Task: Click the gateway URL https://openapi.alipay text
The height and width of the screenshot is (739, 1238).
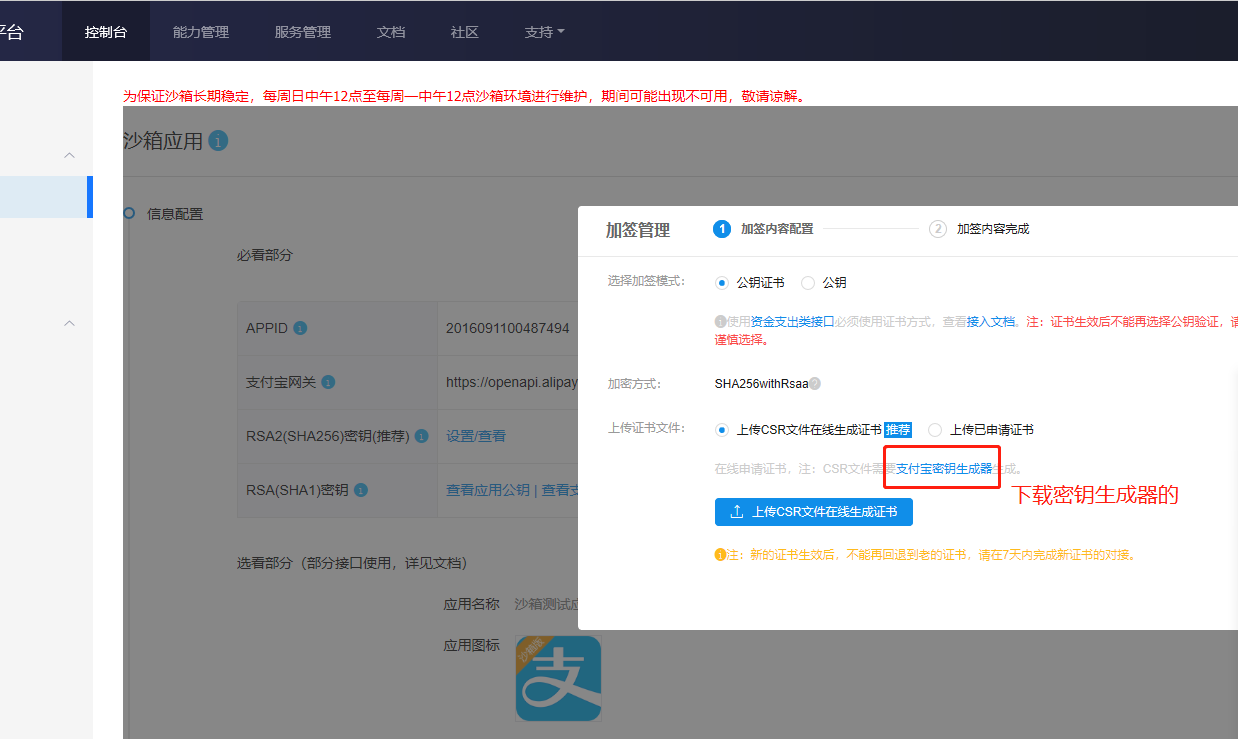Action: (x=512, y=382)
